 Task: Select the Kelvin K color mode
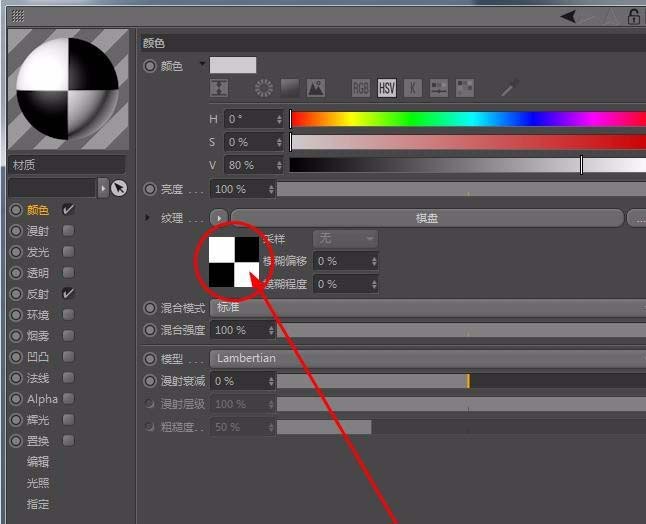[x=413, y=88]
